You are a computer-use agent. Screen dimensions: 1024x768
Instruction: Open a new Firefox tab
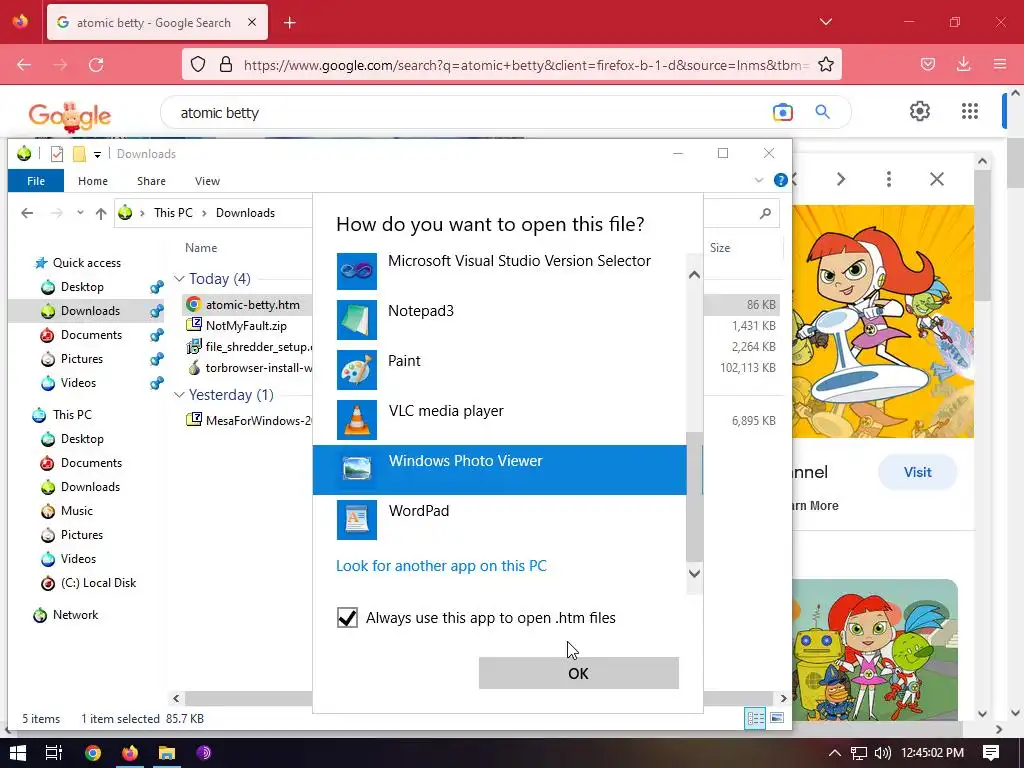click(290, 23)
